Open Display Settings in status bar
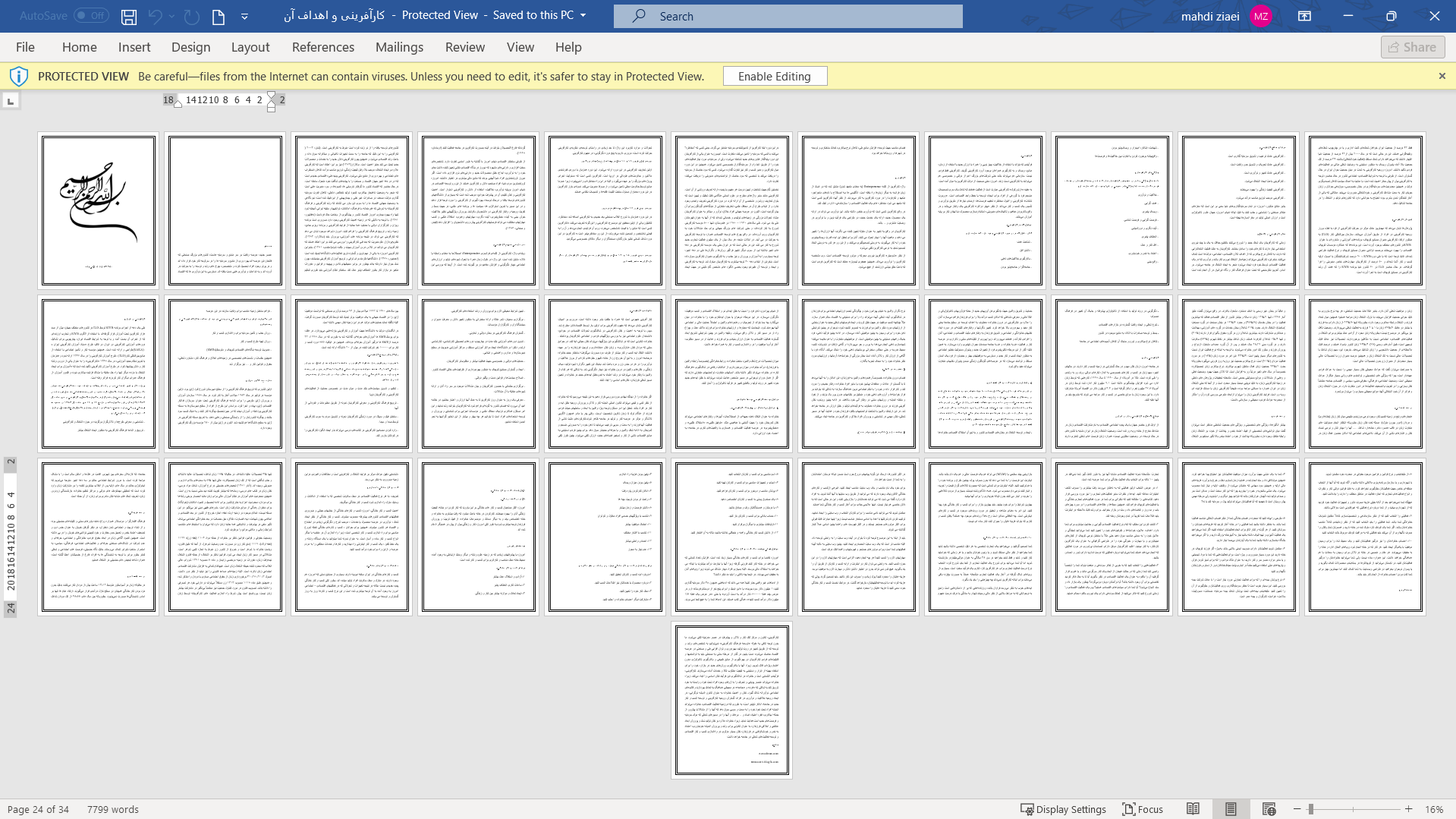The image size is (1456, 819). 1063,809
